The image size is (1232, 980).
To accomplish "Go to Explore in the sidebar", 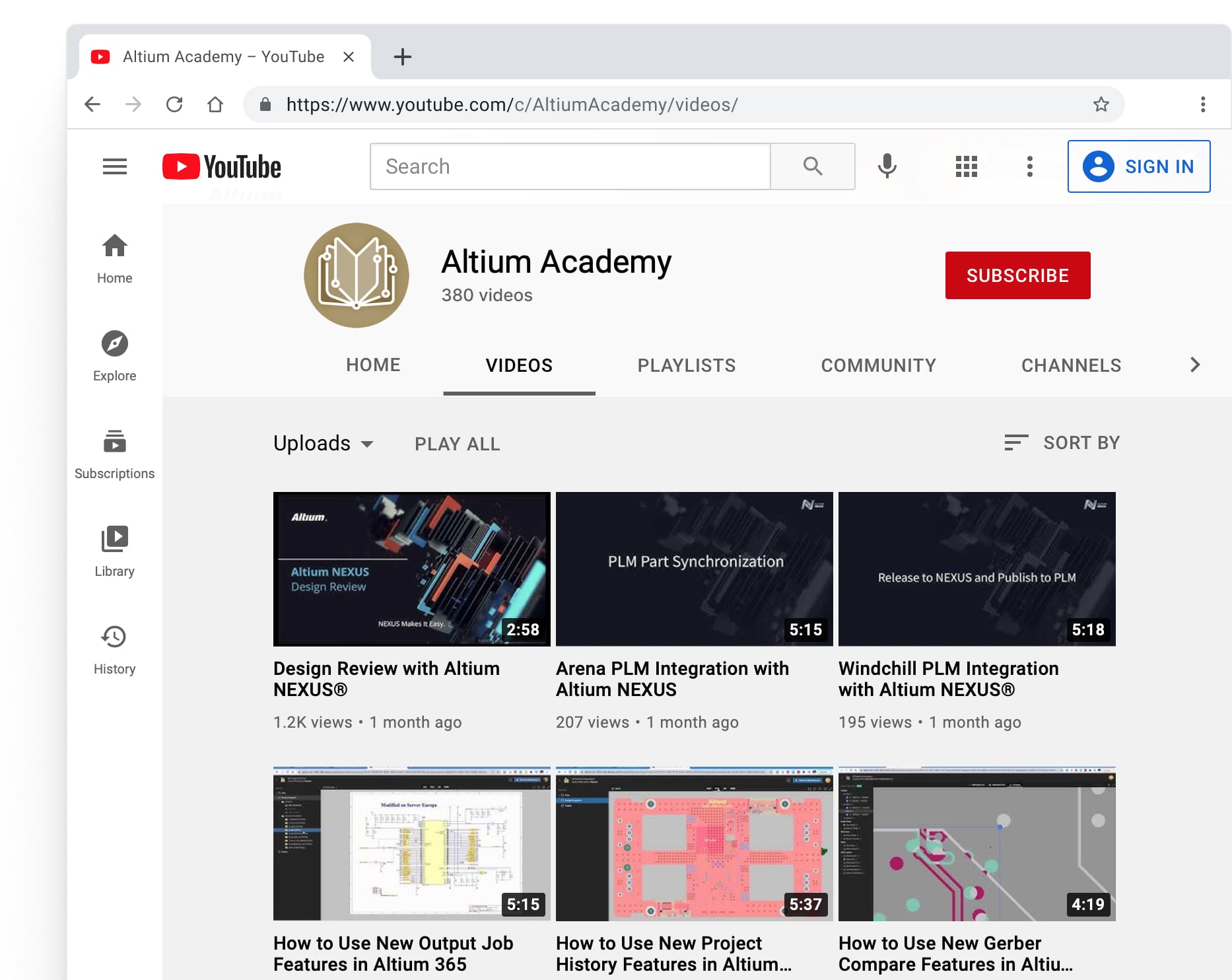I will click(x=114, y=356).
